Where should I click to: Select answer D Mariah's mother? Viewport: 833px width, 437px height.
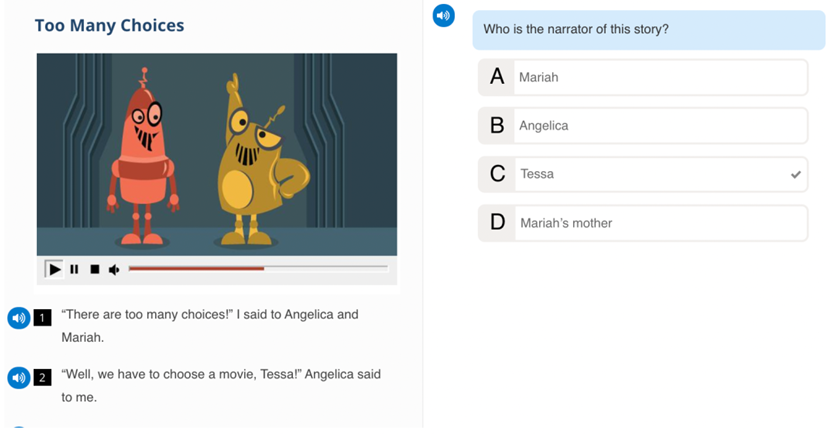coord(643,223)
